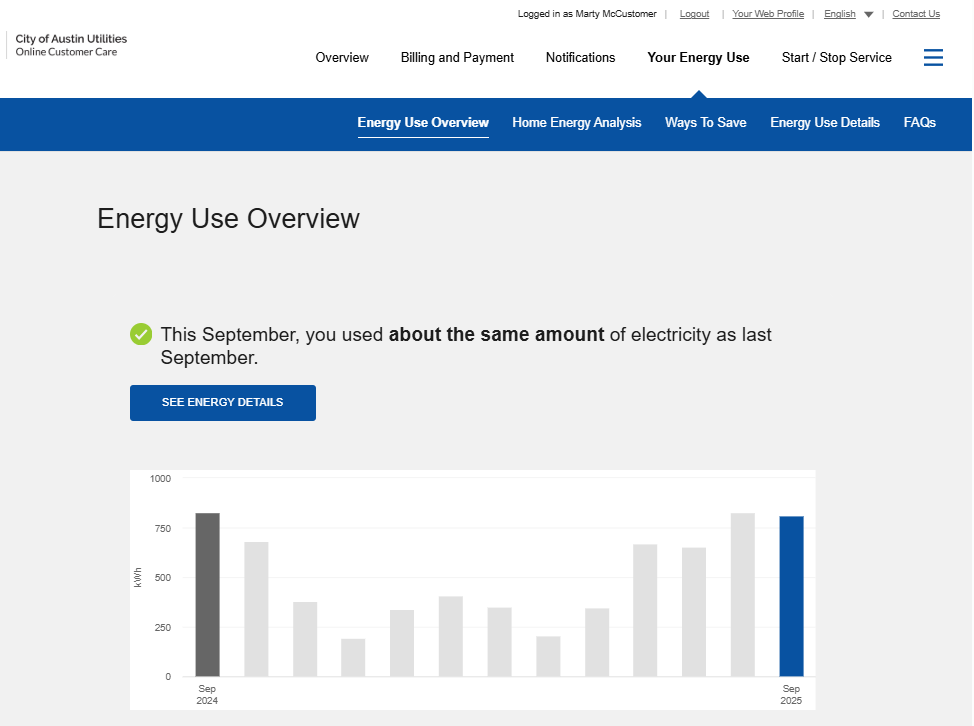
Task: Open Your Web Profile link
Action: pyautogui.click(x=768, y=13)
